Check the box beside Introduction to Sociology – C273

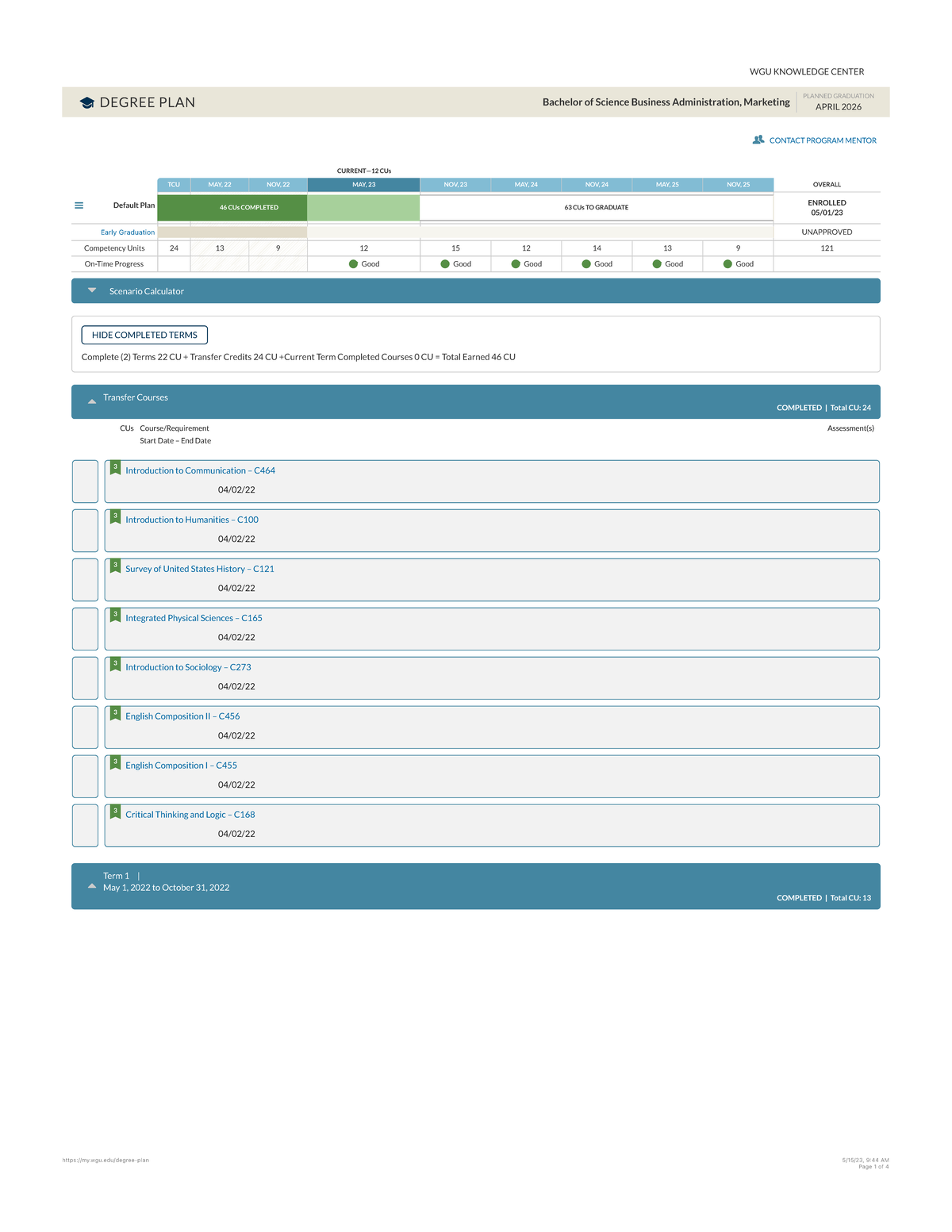coord(85,678)
